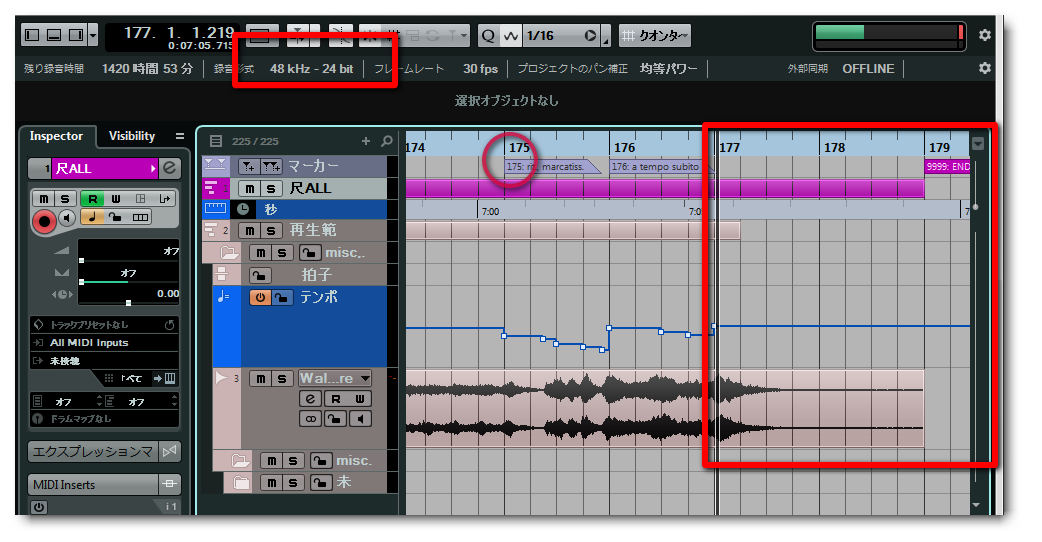Screen dimensions: 1042x542
Task: Open status line setup gear icon
Action: pos(985,68)
